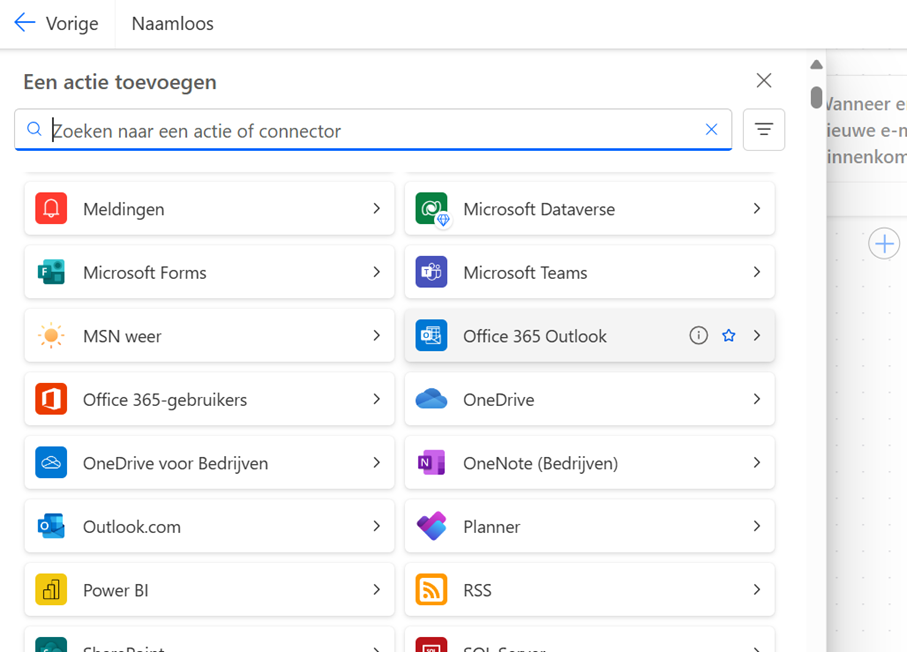Expand Office 365-gebruikers chevron
The width and height of the screenshot is (907, 652).
pos(377,399)
